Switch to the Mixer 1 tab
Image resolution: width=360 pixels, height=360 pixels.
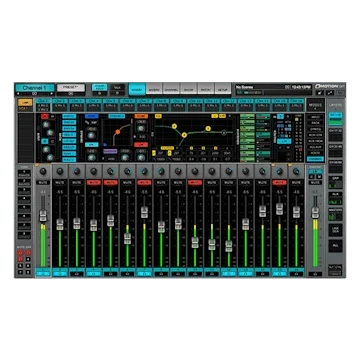[x=137, y=90]
